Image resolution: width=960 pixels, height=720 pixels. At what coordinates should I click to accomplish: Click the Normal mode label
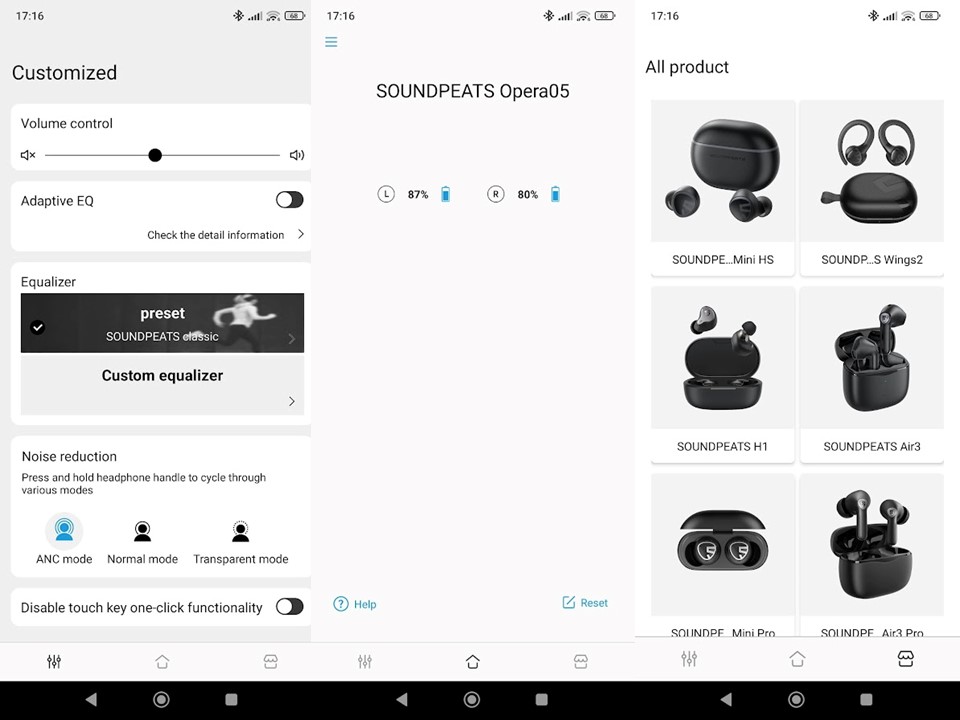coord(142,559)
